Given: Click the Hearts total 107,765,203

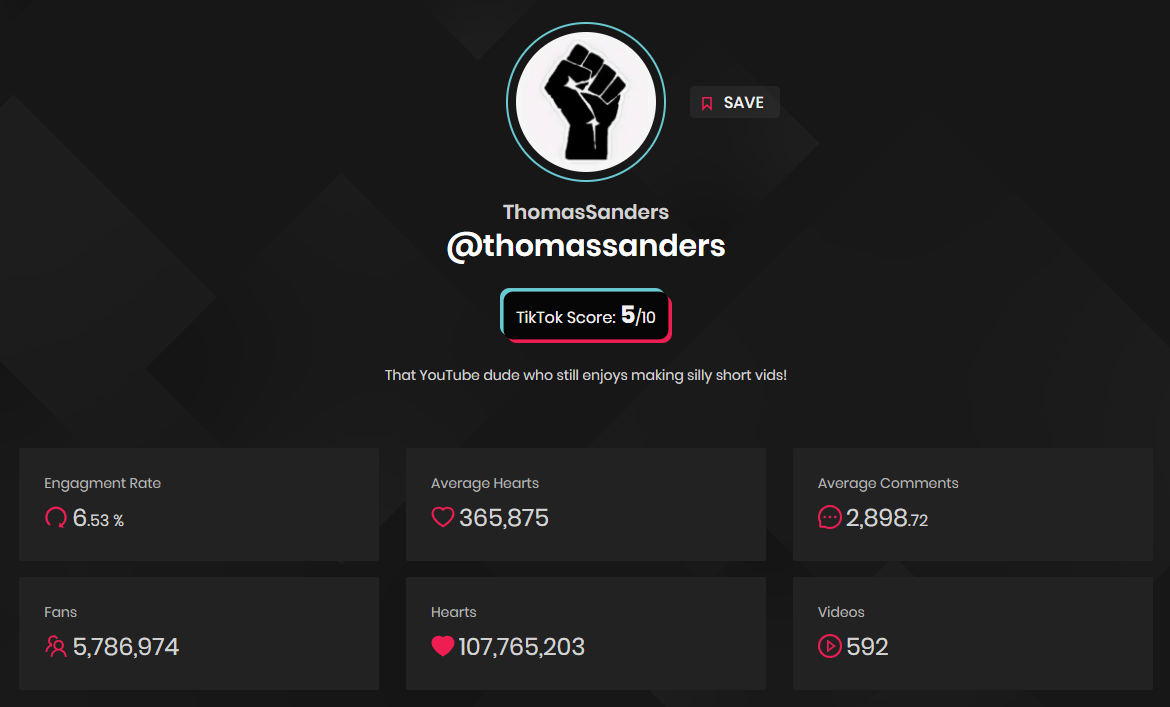Looking at the screenshot, I should pyautogui.click(x=521, y=647).
